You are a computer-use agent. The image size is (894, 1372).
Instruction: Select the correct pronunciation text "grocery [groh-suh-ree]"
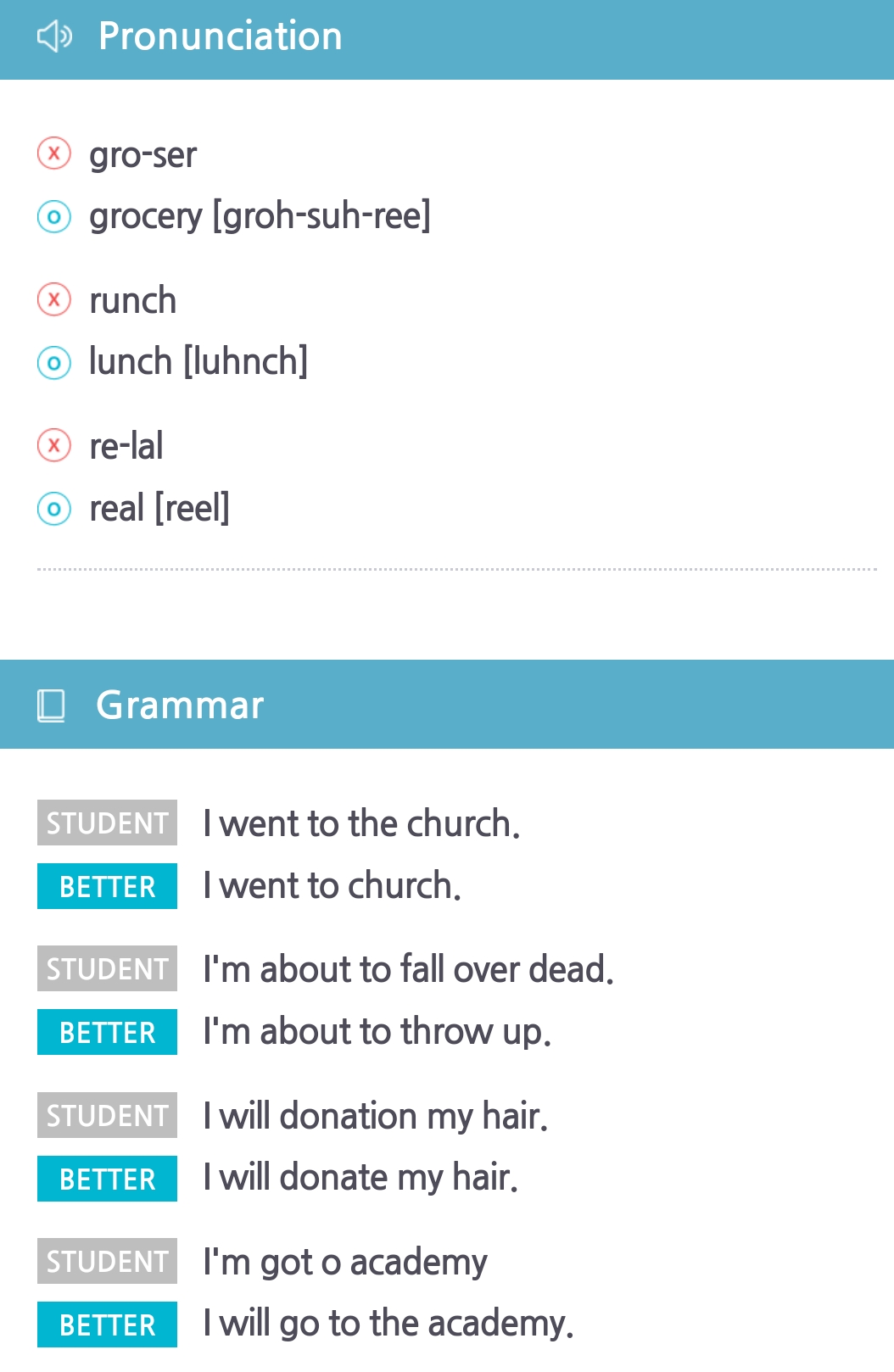point(260,216)
